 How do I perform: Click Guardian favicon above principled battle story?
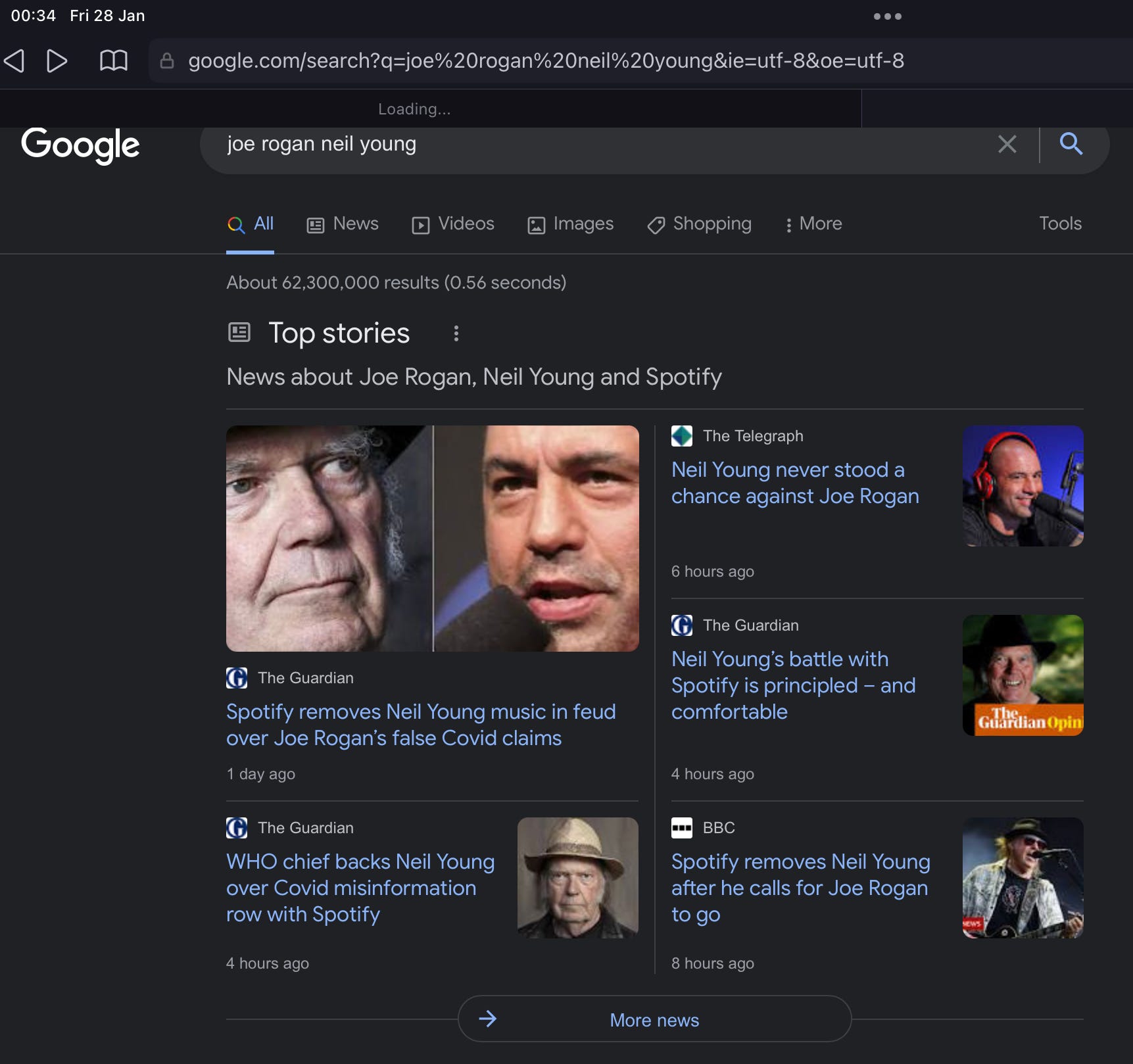click(682, 625)
